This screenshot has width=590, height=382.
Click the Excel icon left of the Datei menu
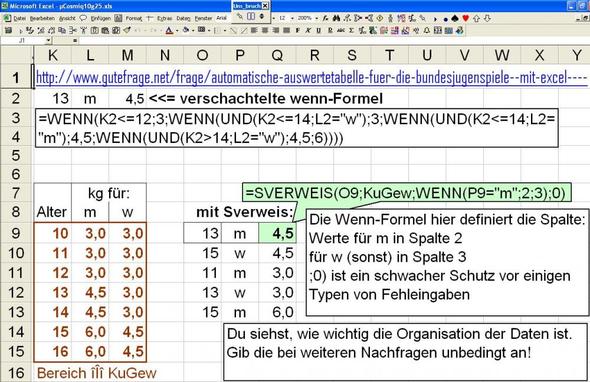7,18
